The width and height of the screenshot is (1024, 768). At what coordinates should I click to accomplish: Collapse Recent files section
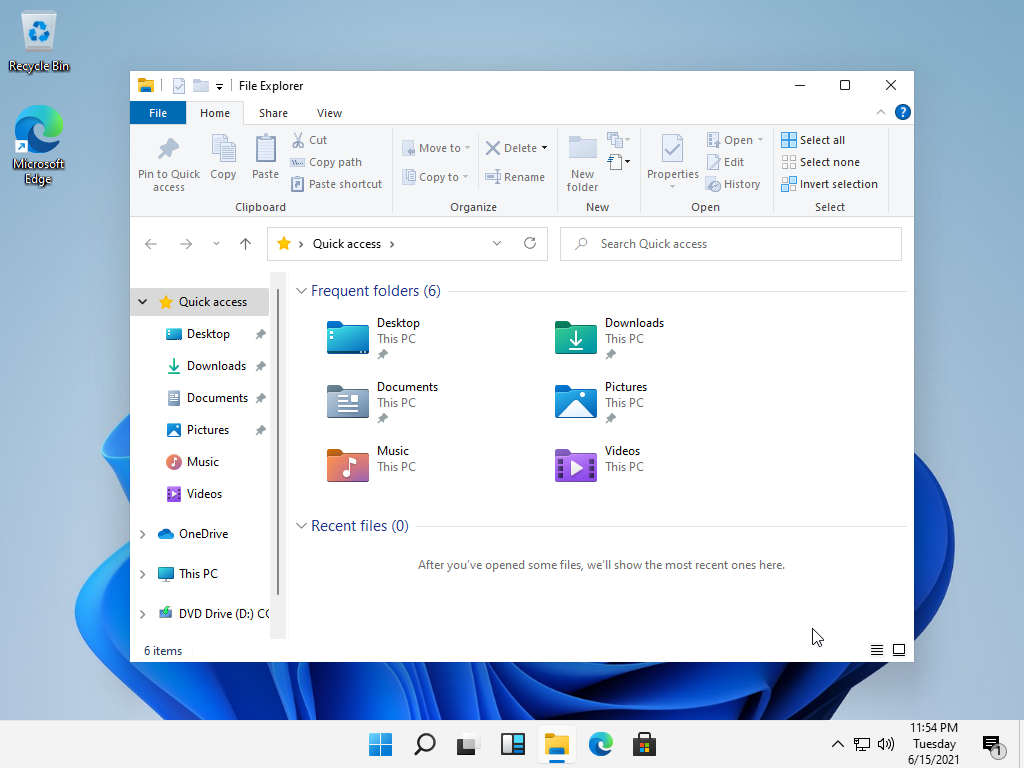click(x=301, y=526)
